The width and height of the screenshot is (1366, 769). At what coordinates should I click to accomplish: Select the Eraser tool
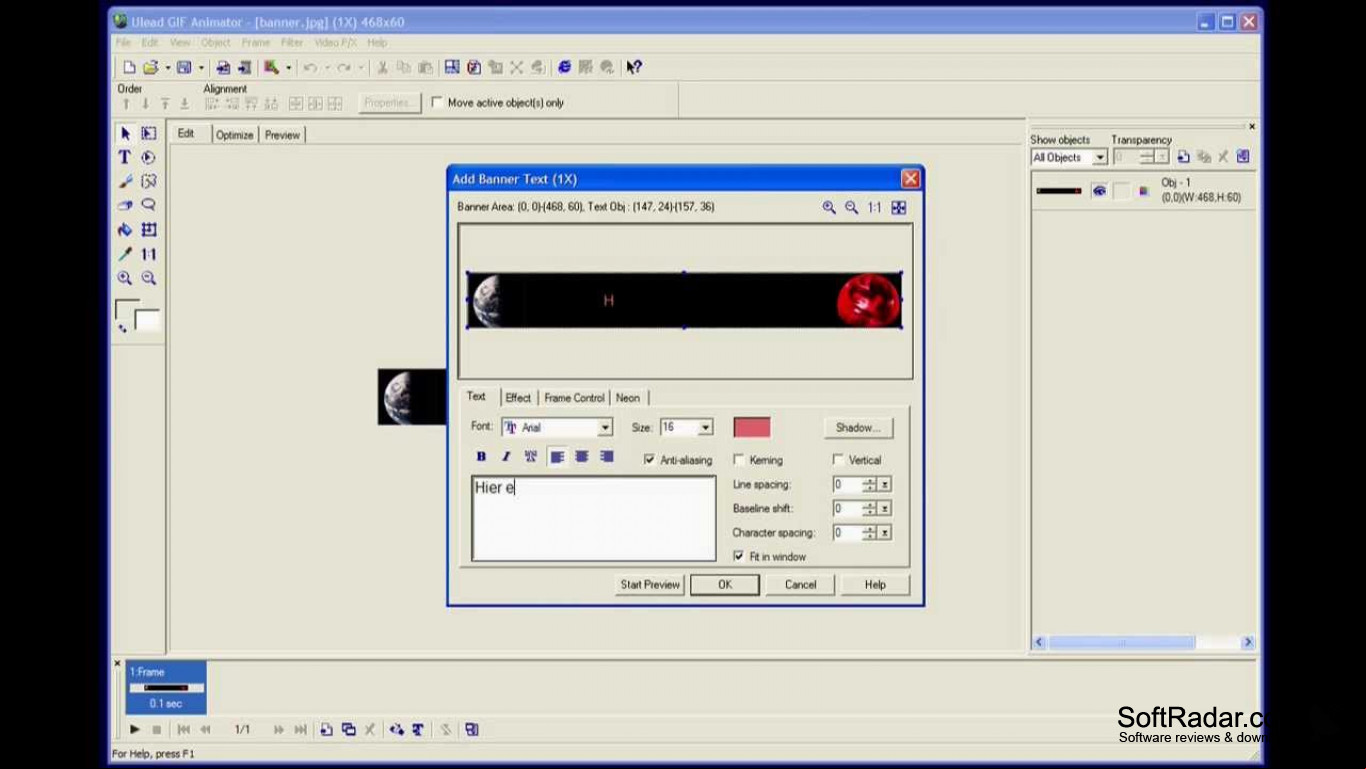click(125, 205)
